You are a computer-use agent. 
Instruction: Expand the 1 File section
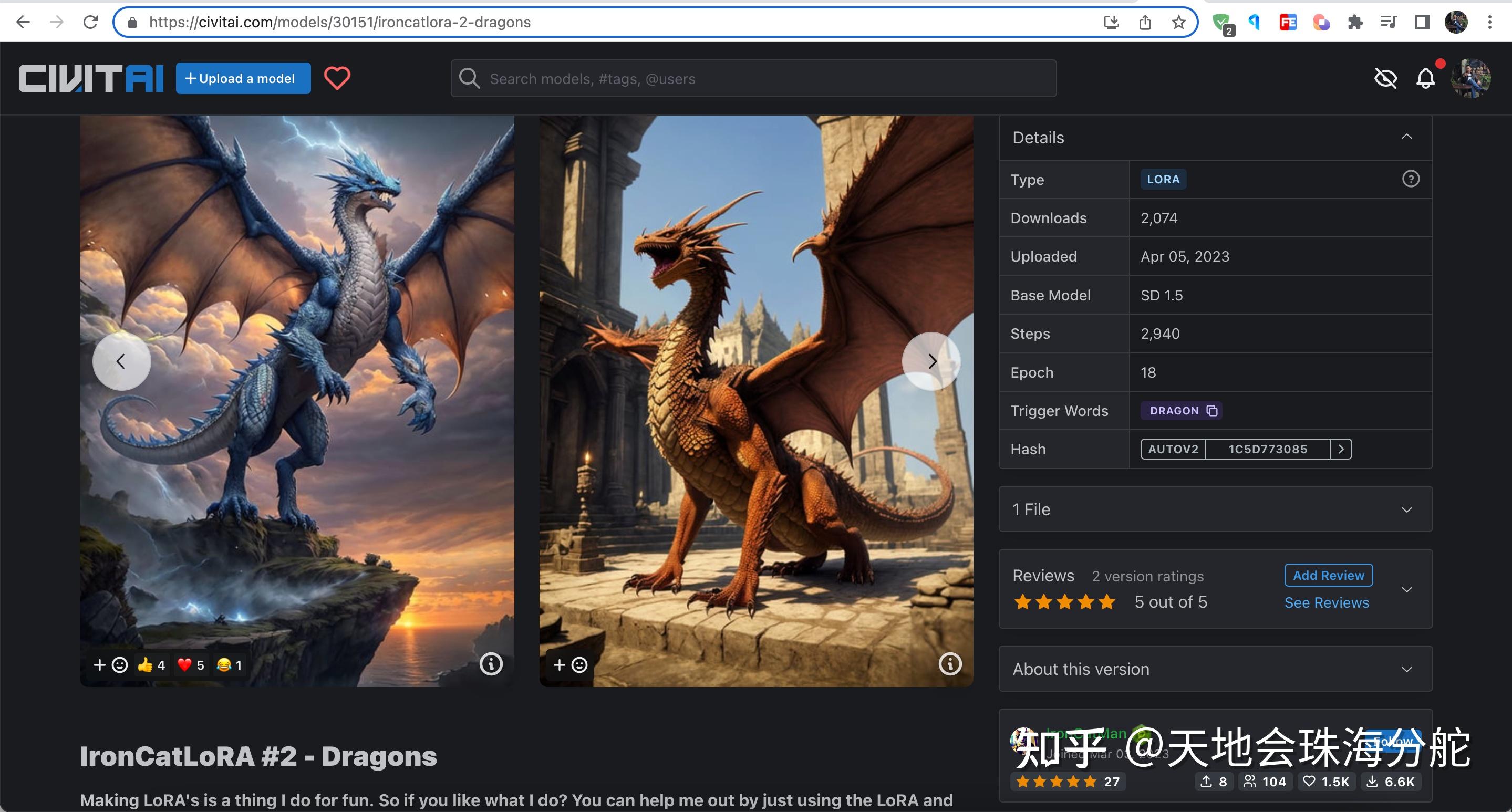[x=1406, y=509]
